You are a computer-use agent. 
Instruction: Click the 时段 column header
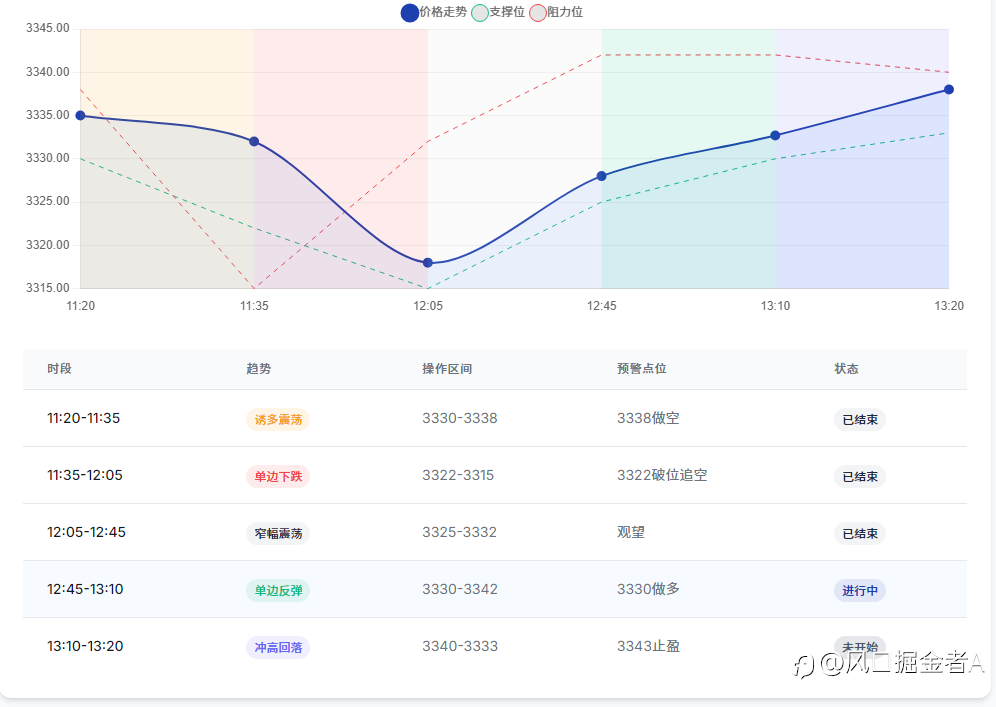pyautogui.click(x=59, y=369)
